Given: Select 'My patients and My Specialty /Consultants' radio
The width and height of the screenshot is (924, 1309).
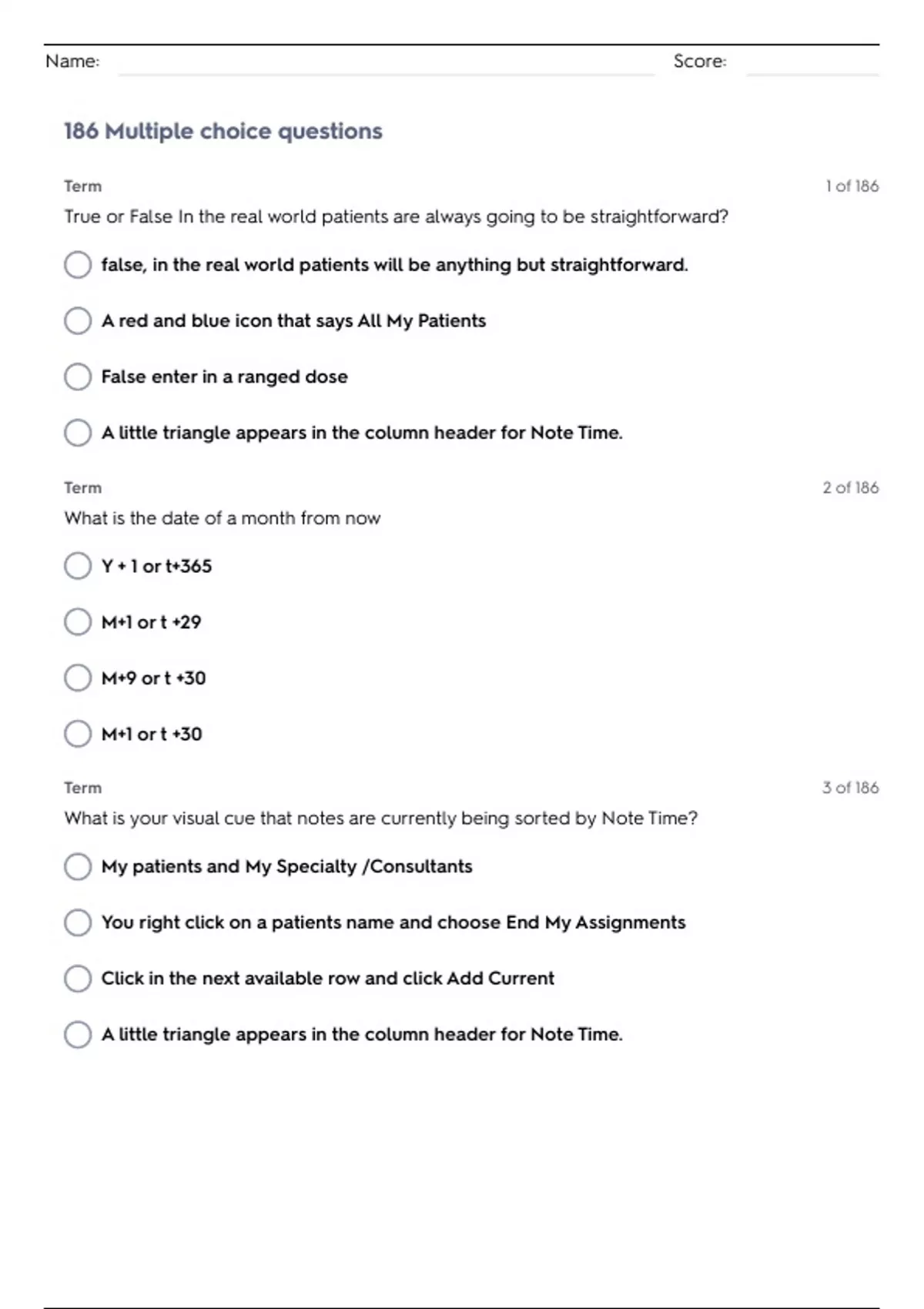Looking at the screenshot, I should pyautogui.click(x=78, y=866).
